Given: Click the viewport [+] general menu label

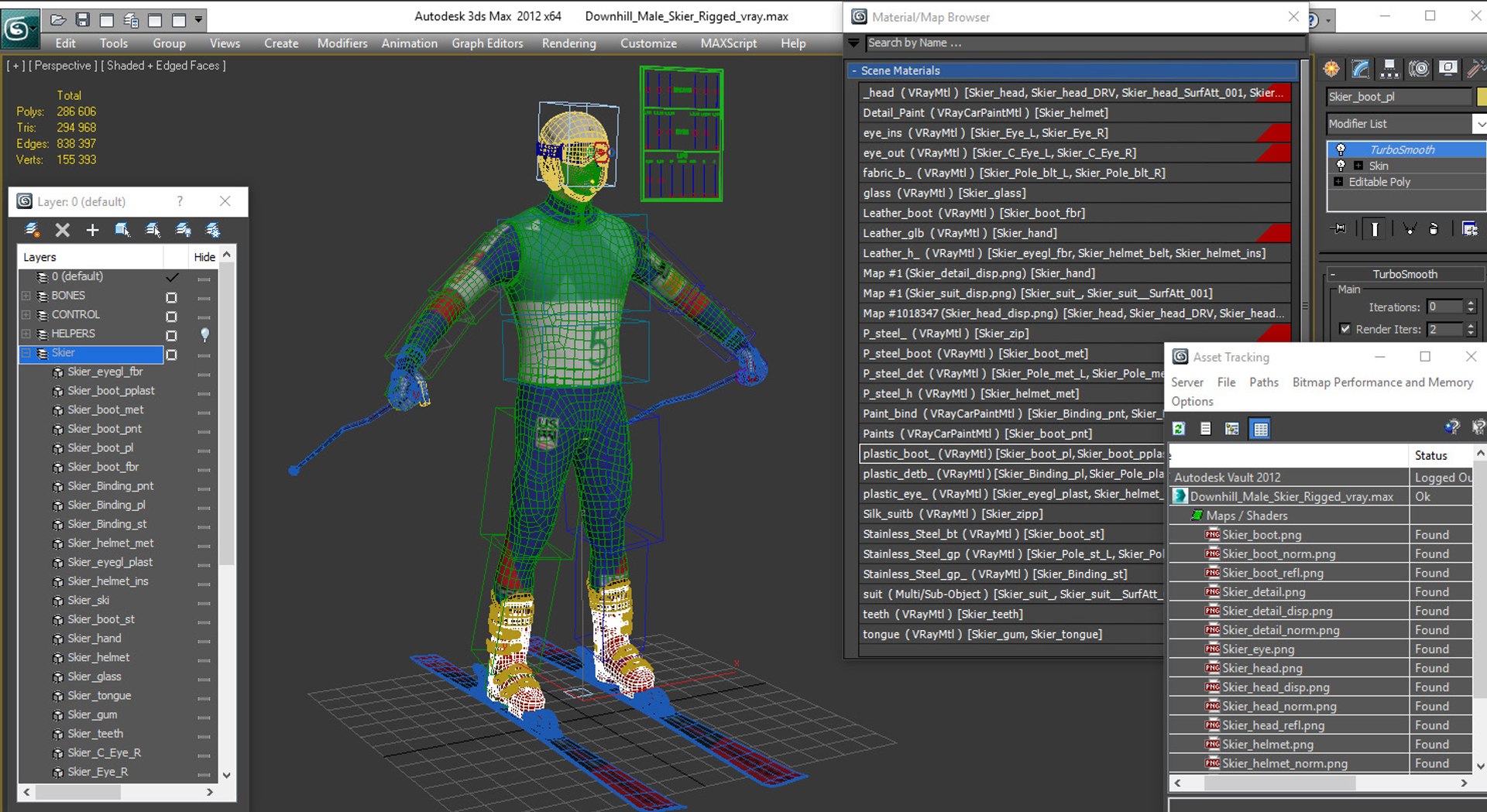Looking at the screenshot, I should 15,66.
